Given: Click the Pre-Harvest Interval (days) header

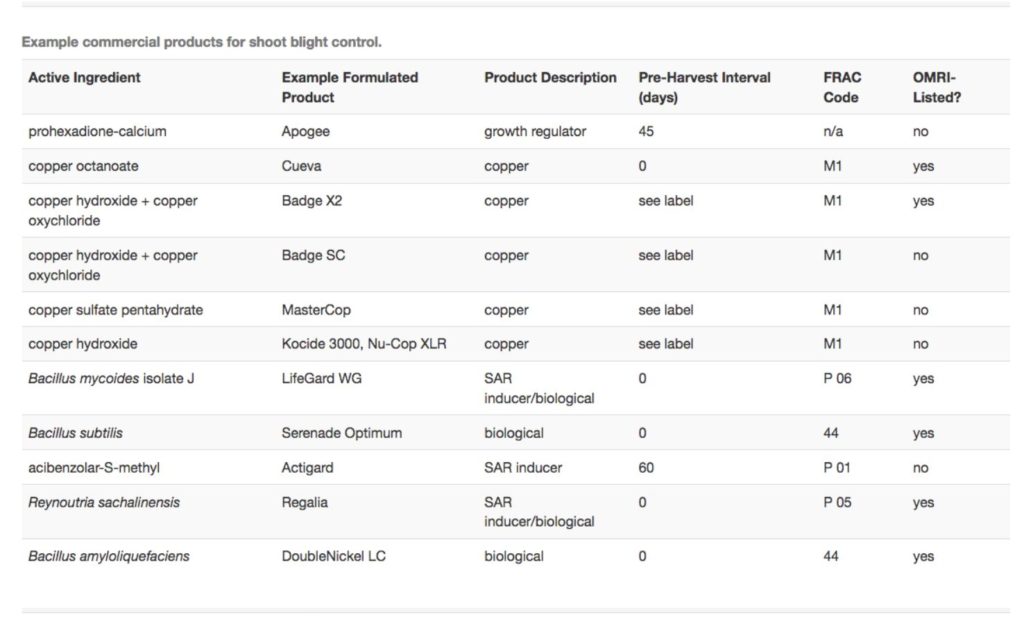Looking at the screenshot, I should (704, 87).
